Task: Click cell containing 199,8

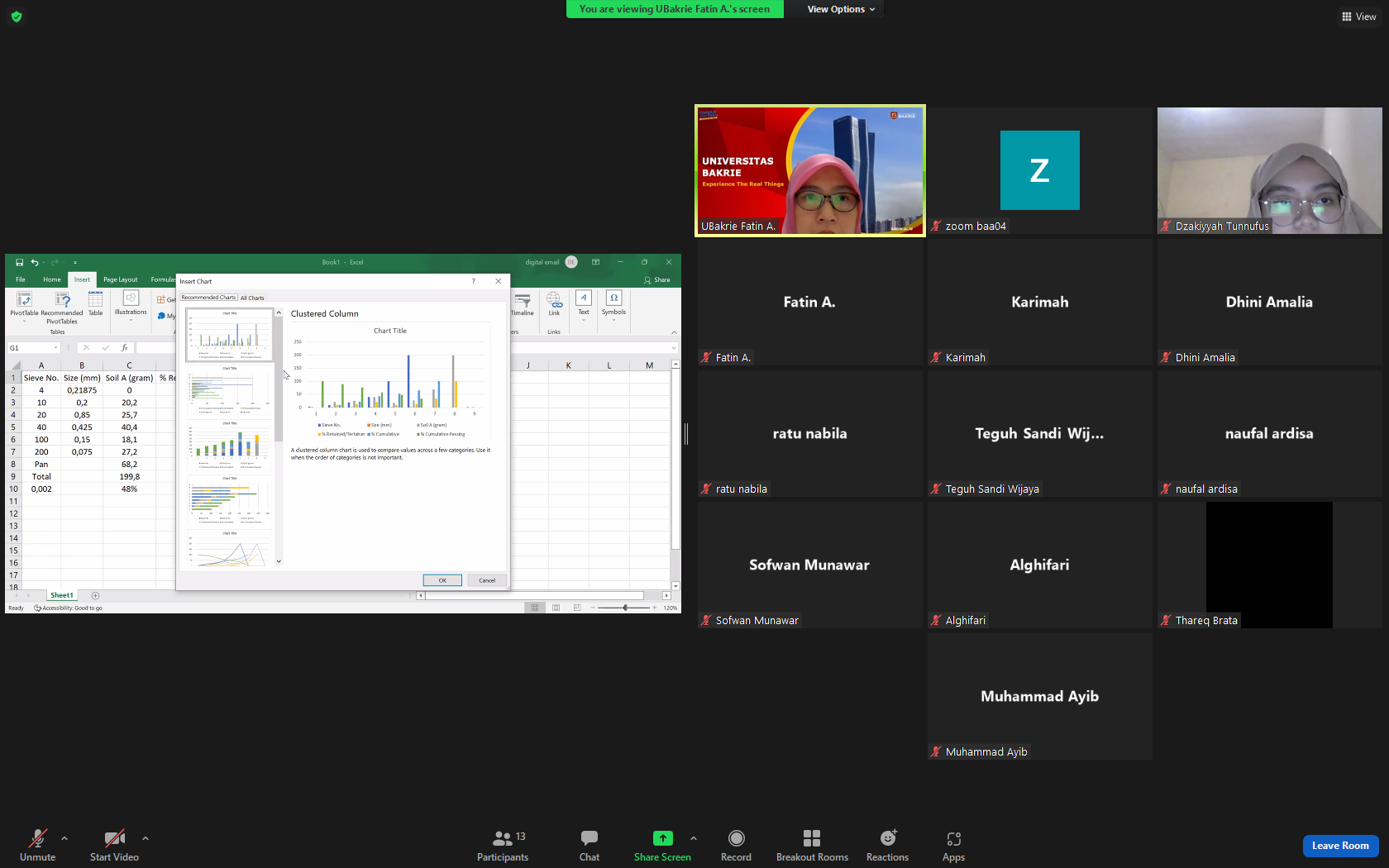Action: tap(130, 476)
